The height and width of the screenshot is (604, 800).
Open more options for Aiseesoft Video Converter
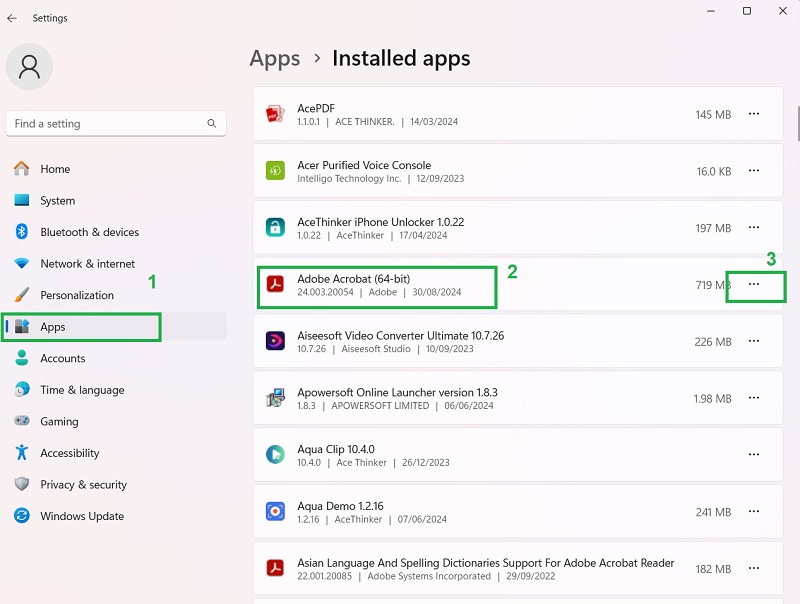tap(754, 341)
